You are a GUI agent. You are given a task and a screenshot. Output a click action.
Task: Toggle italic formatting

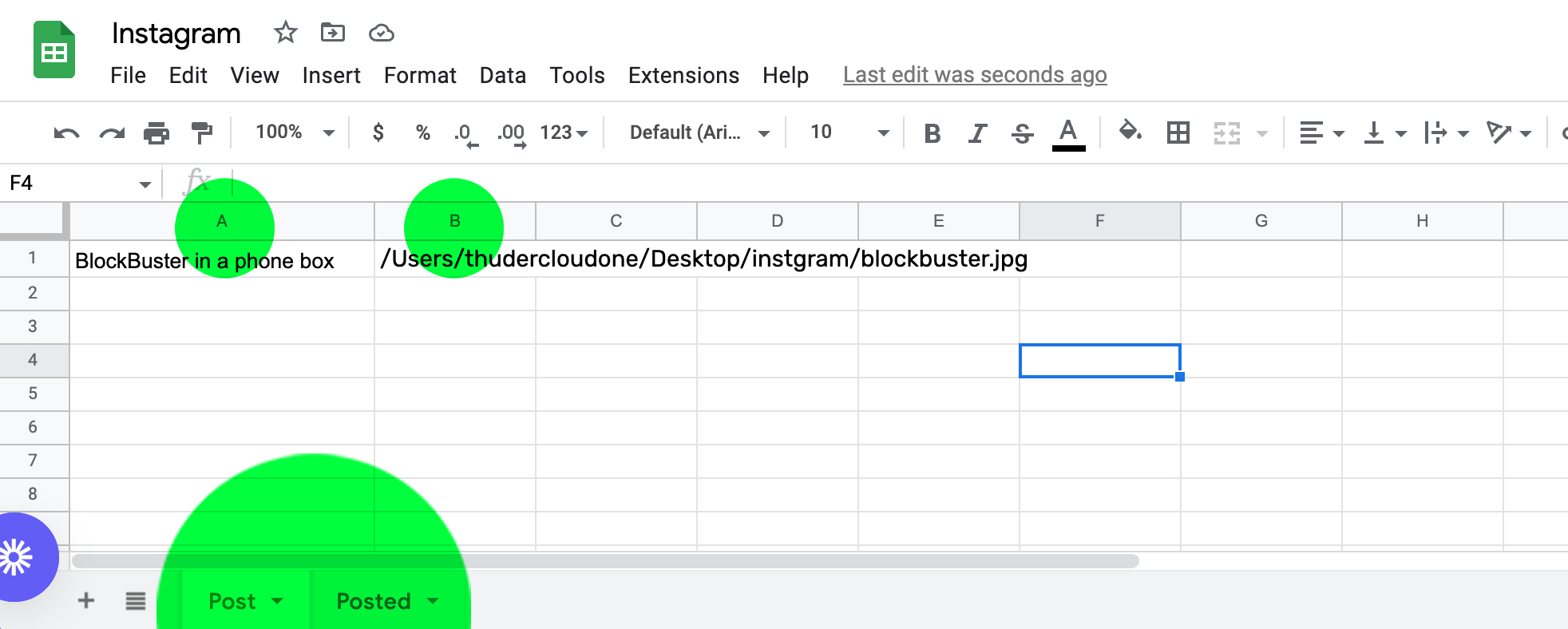coord(977,133)
